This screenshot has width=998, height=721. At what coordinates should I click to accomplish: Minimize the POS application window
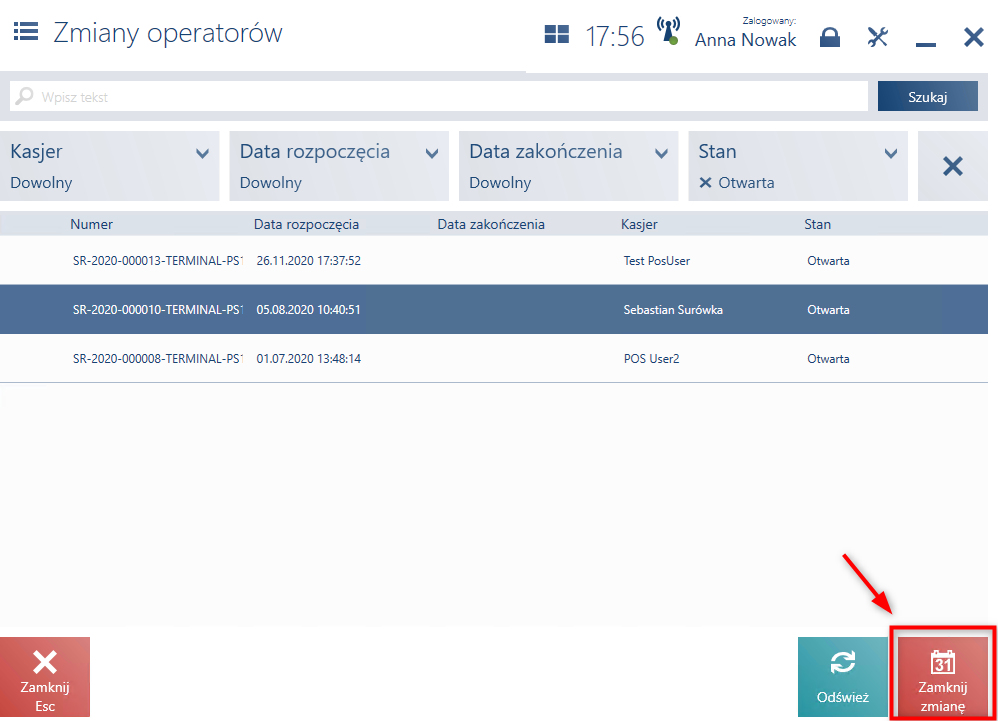click(925, 44)
